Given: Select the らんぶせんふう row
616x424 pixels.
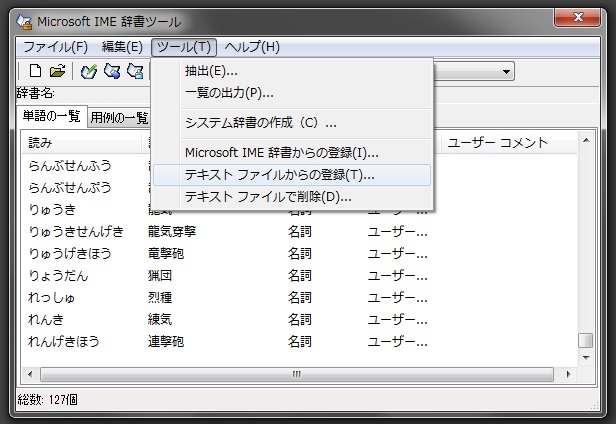Looking at the screenshot, I should (x=70, y=165).
